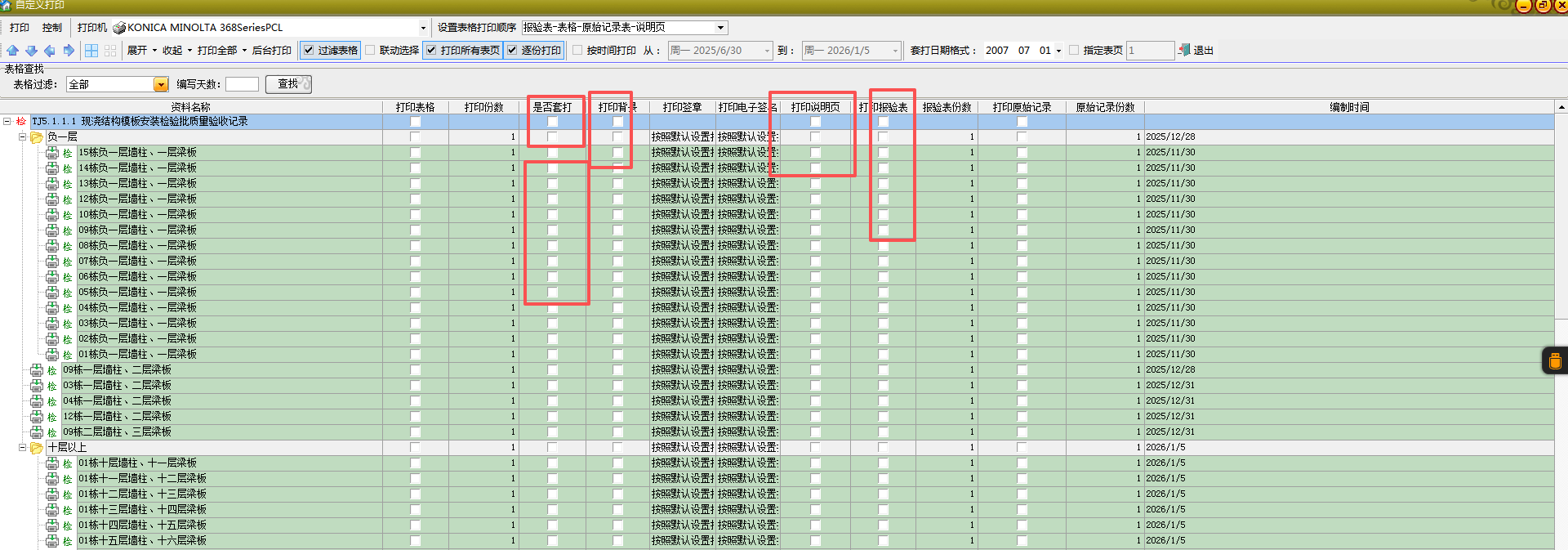This screenshot has height=550, width=1568.
Task: Collapse the 负一层 folder node
Action: pos(23,137)
